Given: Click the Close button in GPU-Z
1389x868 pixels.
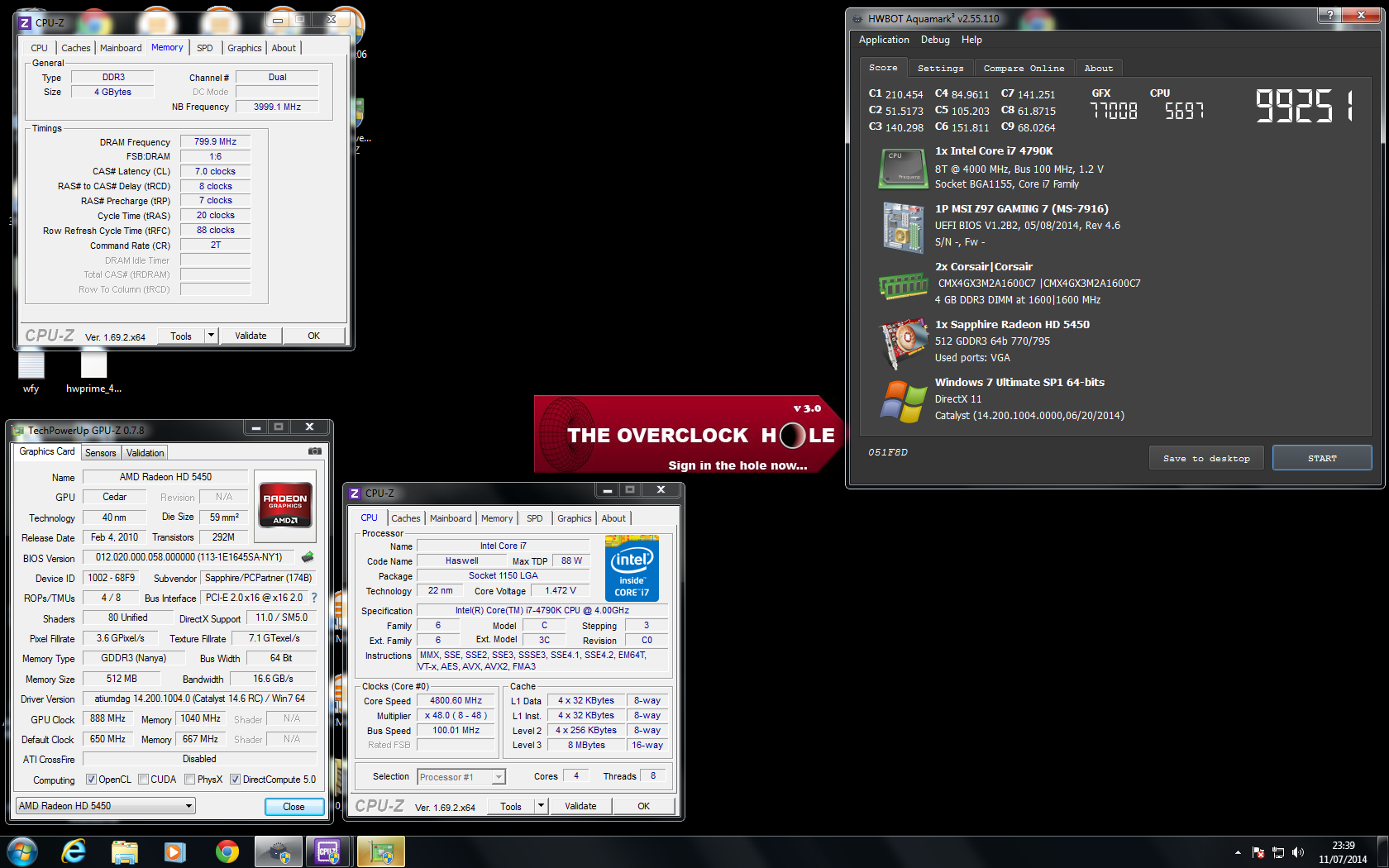Looking at the screenshot, I should pyautogui.click(x=294, y=807).
